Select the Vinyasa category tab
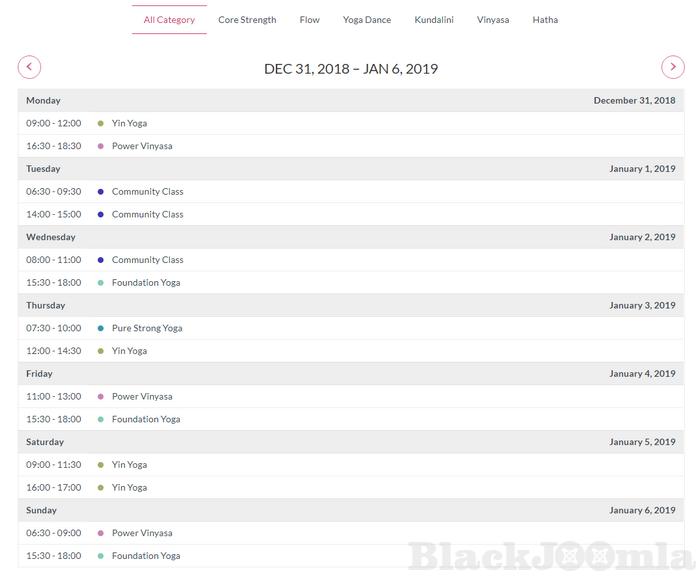The width and height of the screenshot is (700, 576). click(x=493, y=20)
